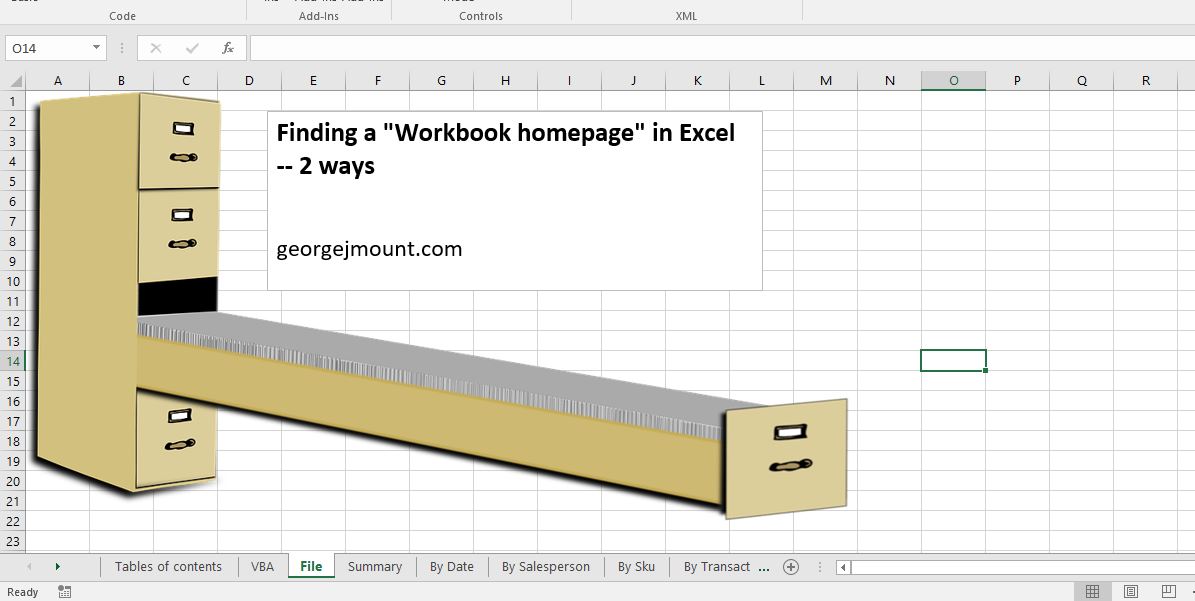Open the By Salesperson sheet tab
This screenshot has height=601, width=1195.
(546, 567)
